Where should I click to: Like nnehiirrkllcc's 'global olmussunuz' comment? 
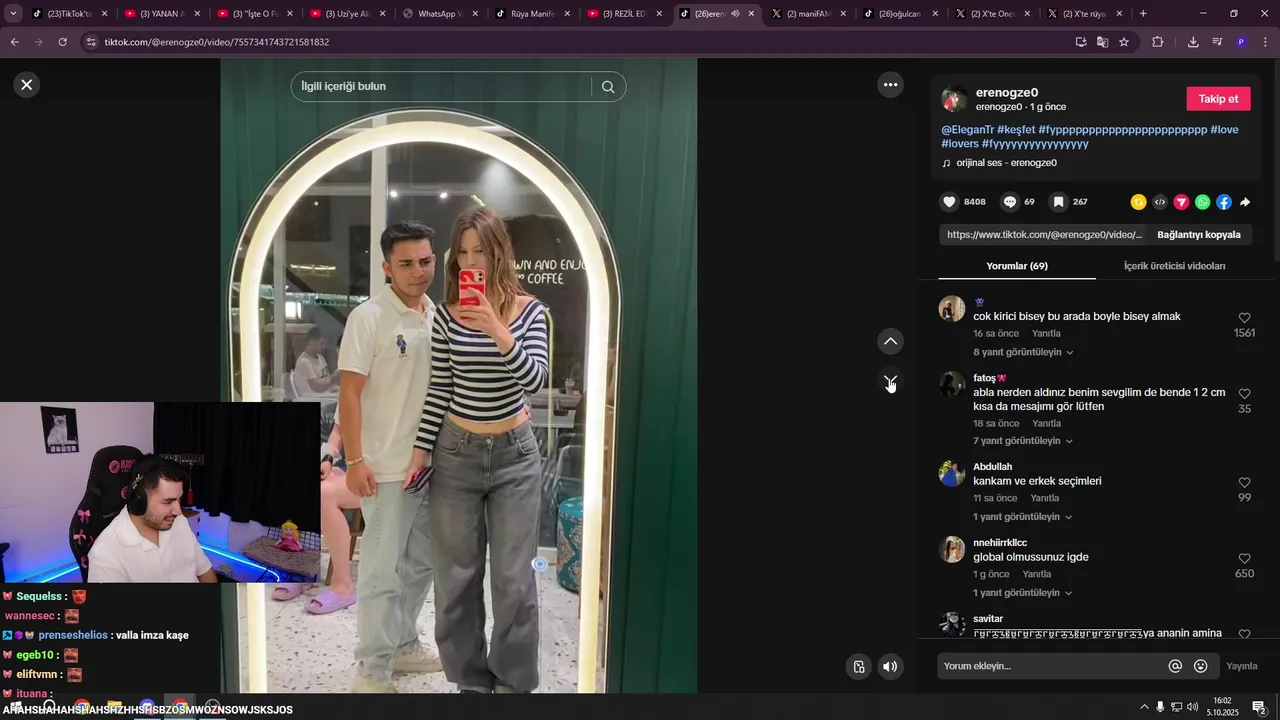click(1244, 559)
